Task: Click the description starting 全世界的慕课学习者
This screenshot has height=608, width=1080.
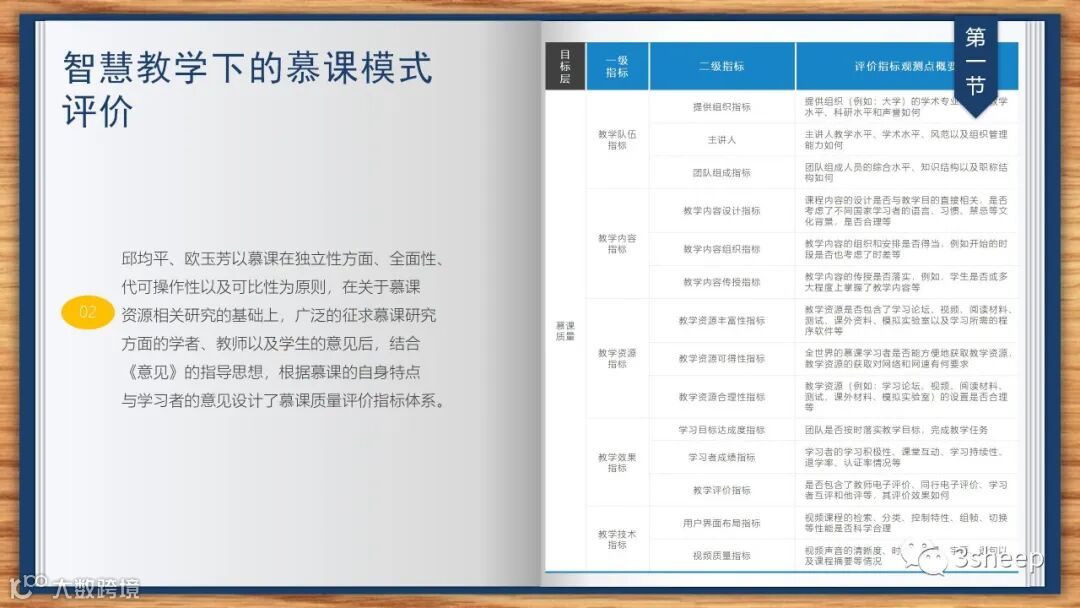Action: 907,358
